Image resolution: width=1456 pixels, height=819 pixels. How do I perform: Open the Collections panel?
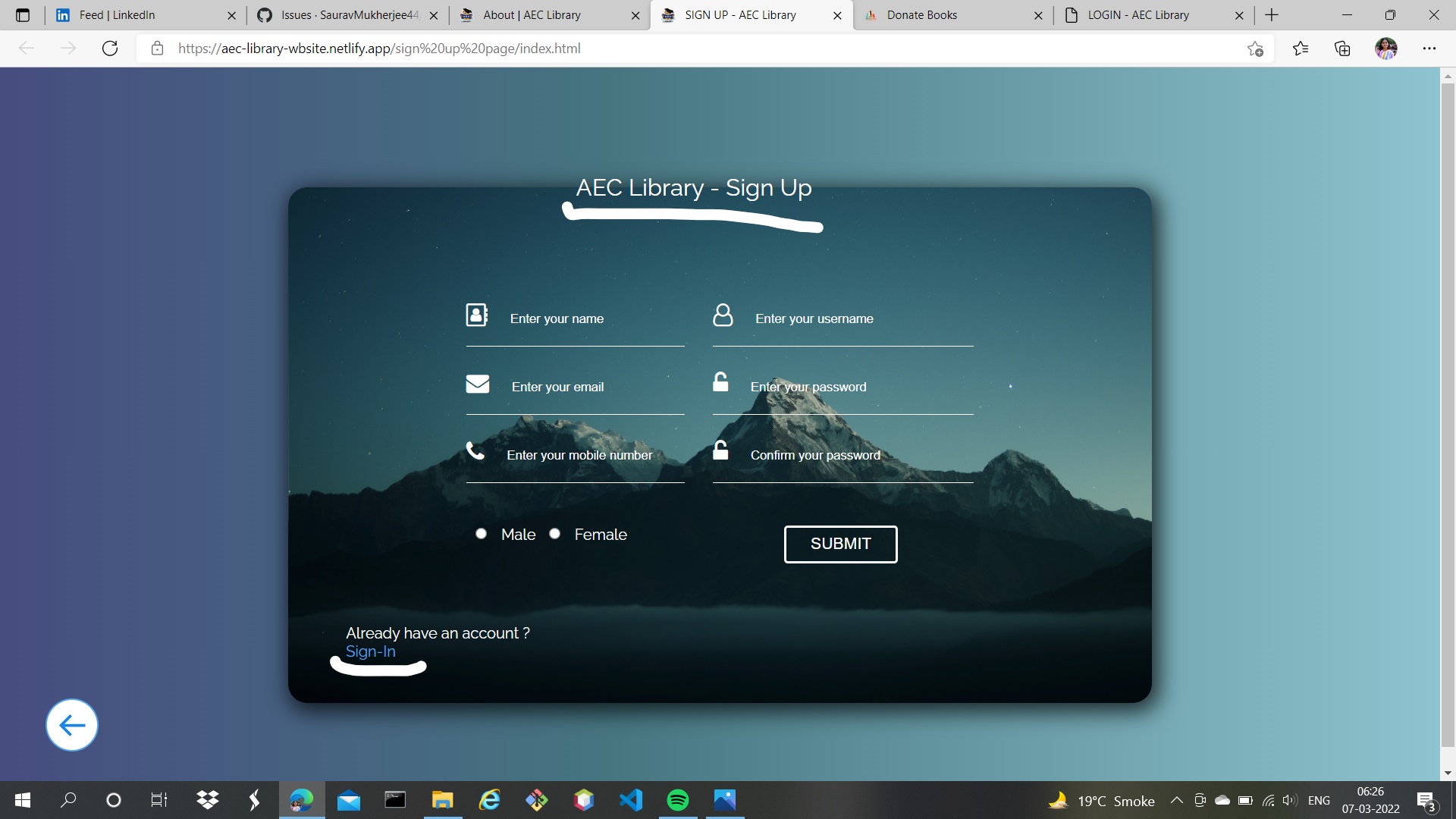(x=1342, y=49)
